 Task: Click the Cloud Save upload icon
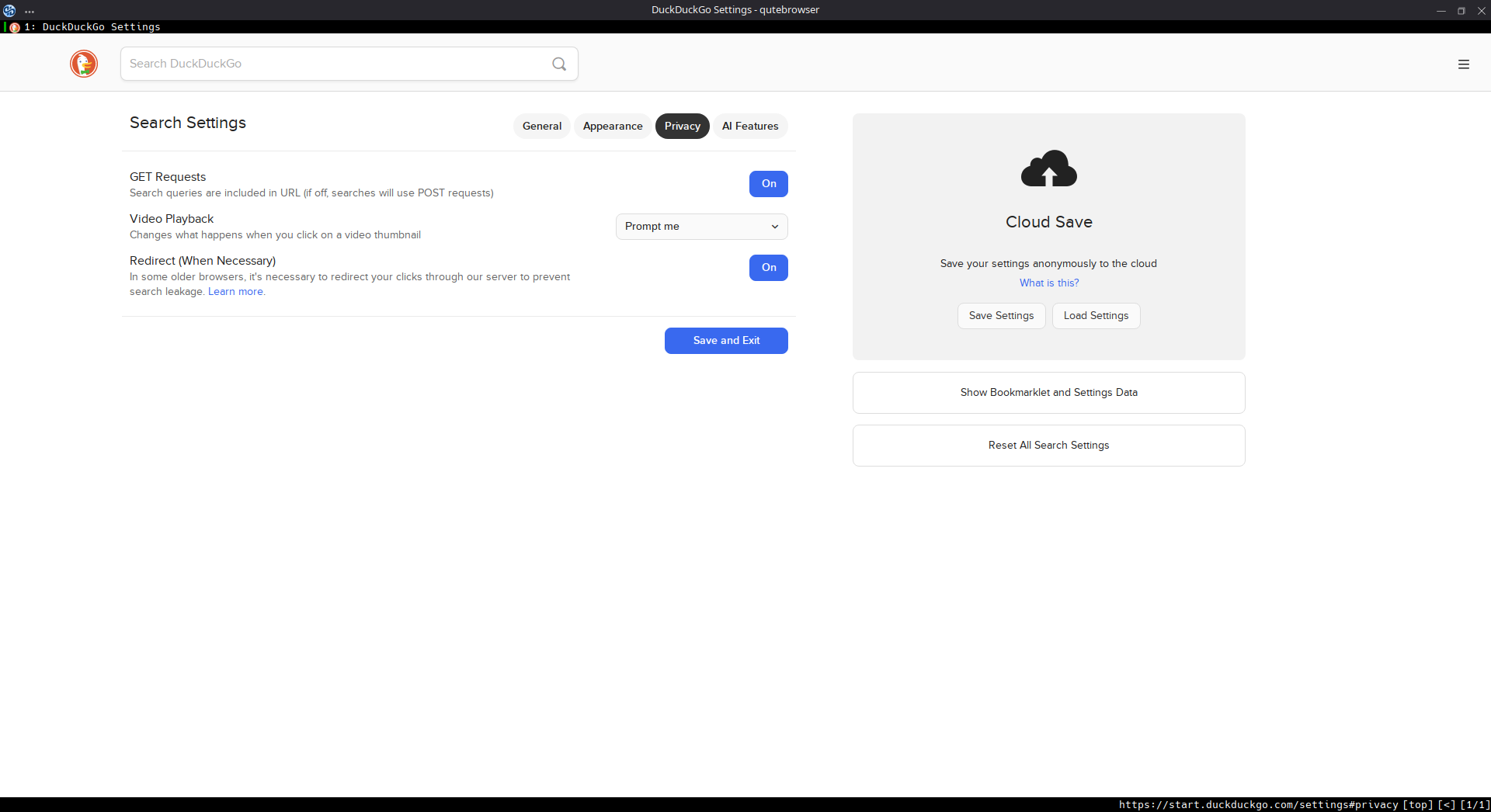click(1049, 168)
